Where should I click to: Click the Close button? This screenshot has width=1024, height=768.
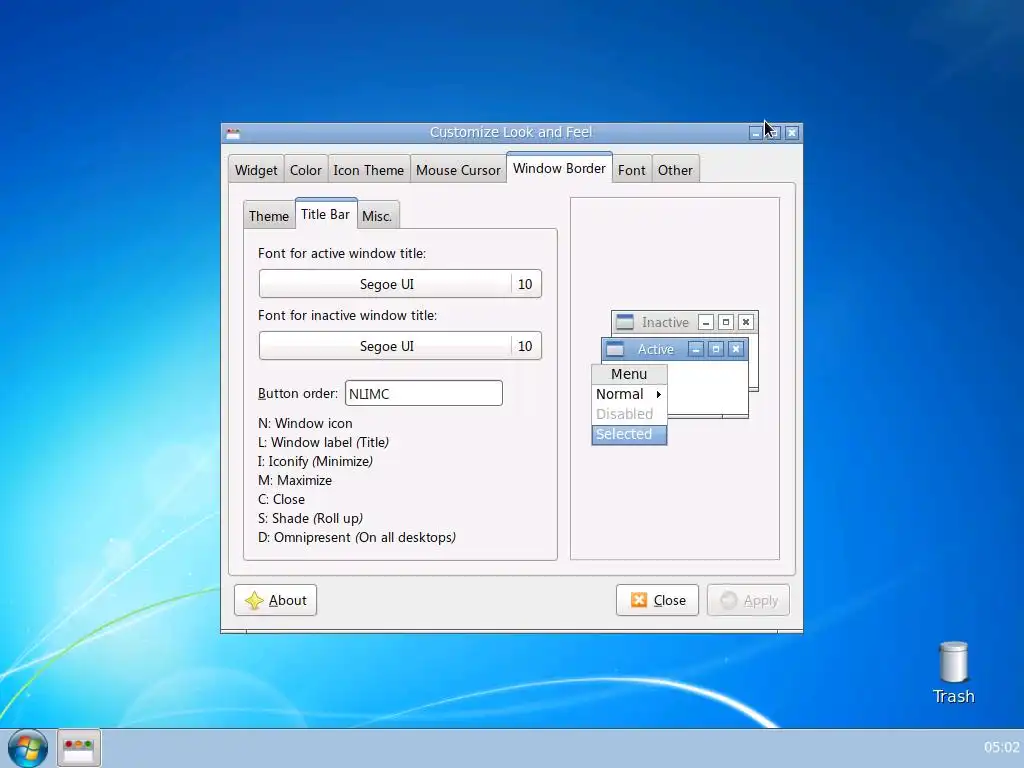click(x=658, y=600)
